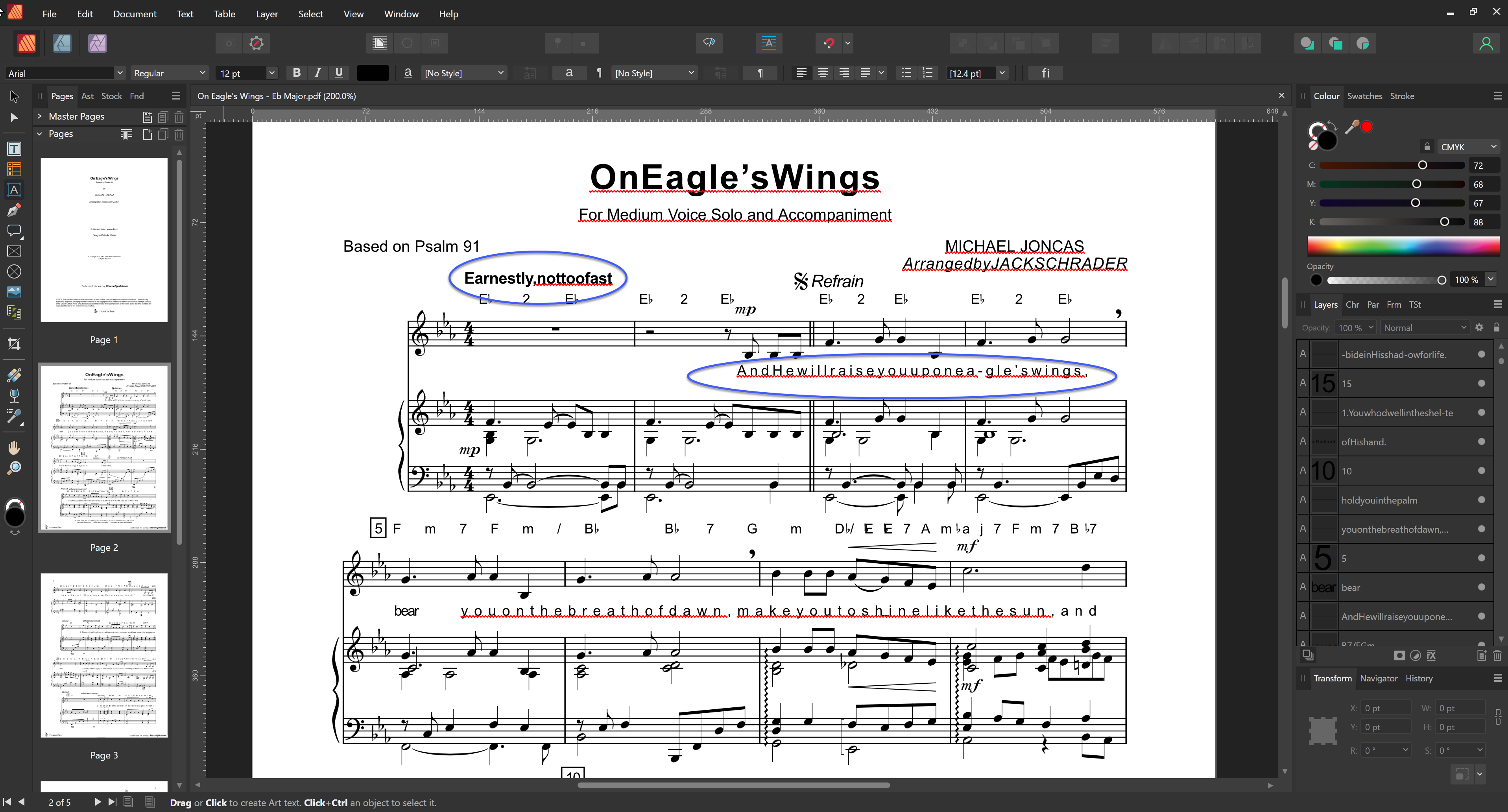This screenshot has width=1508, height=812.
Task: Open the Document menu
Action: (135, 13)
